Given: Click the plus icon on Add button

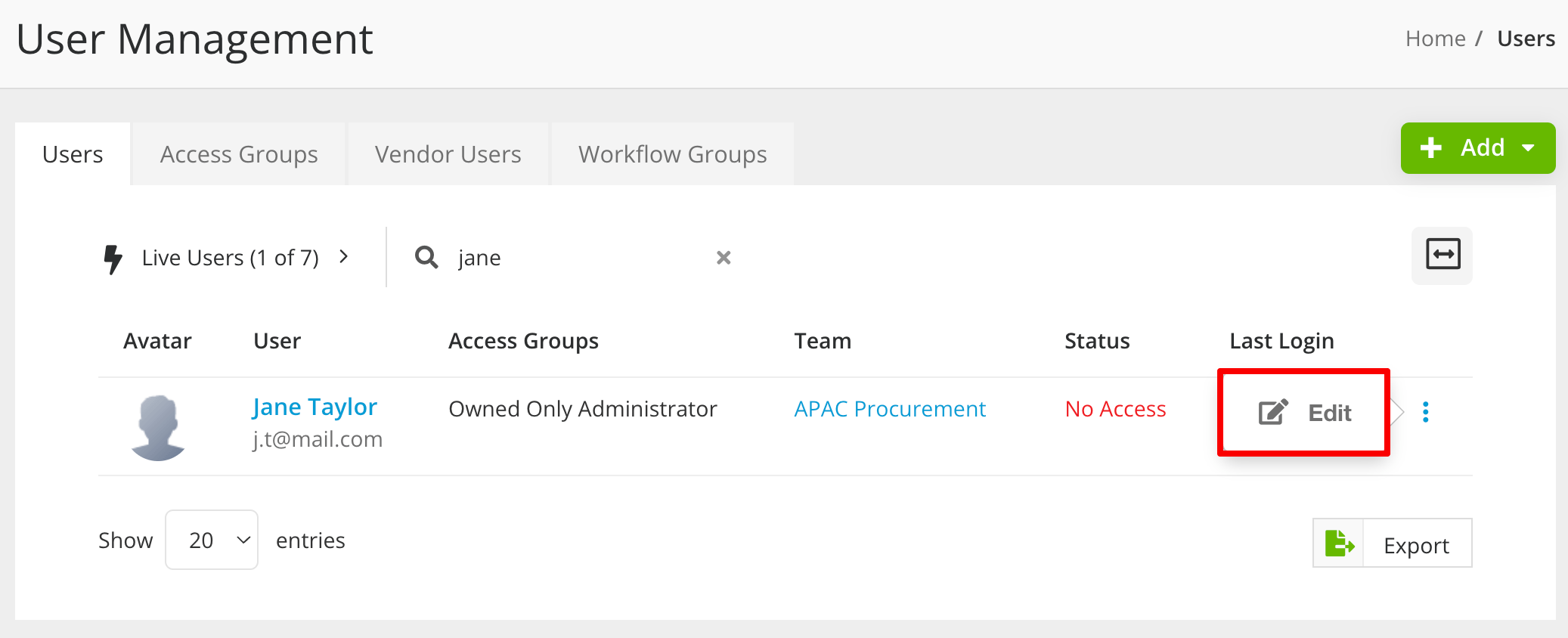Looking at the screenshot, I should pos(1430,148).
